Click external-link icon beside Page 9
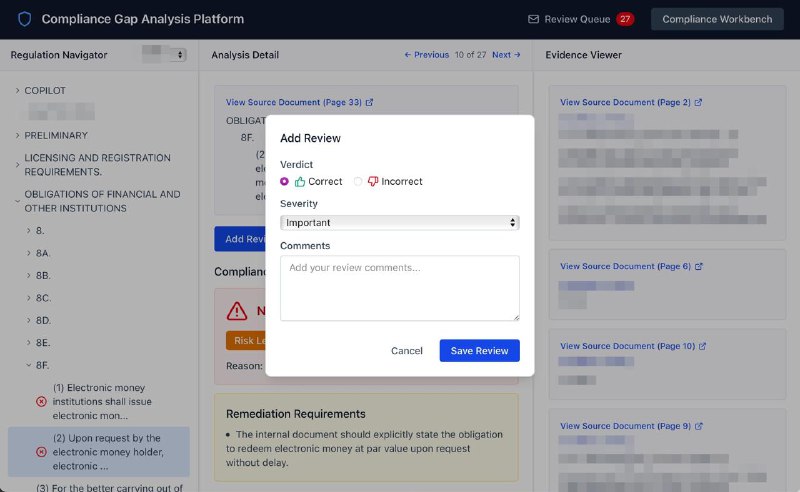Screen dimensions: 800x492 699,426
